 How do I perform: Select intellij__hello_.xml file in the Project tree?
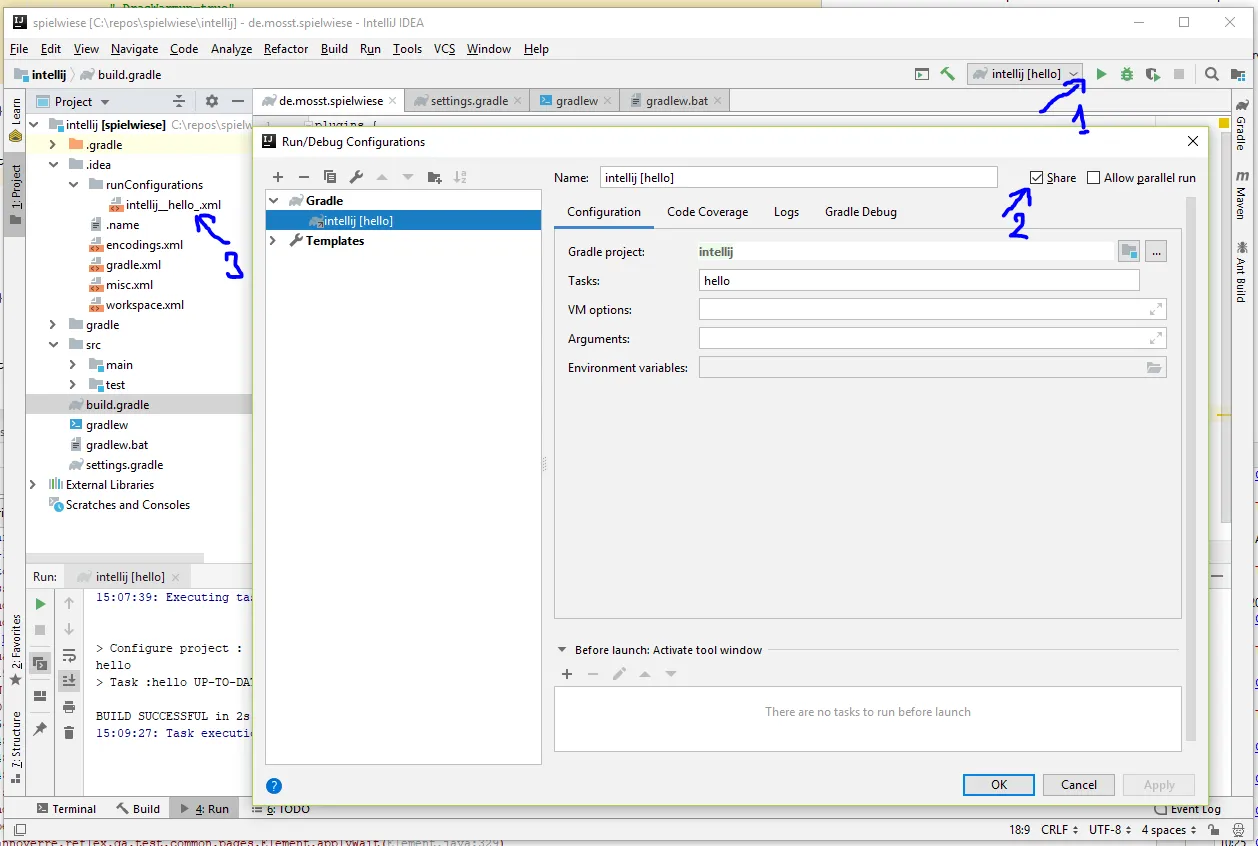coord(165,205)
